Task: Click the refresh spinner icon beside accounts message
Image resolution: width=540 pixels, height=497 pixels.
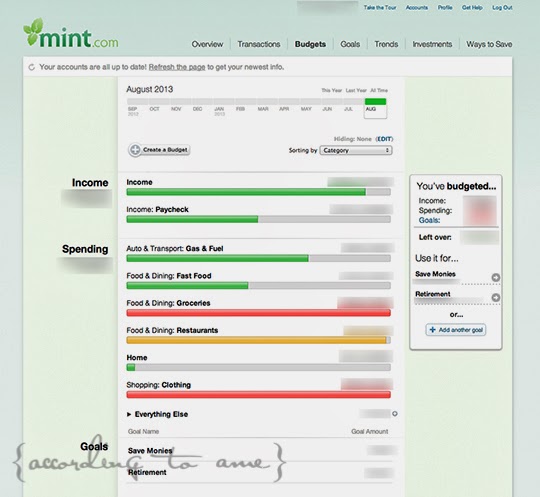Action: pyautogui.click(x=32, y=67)
